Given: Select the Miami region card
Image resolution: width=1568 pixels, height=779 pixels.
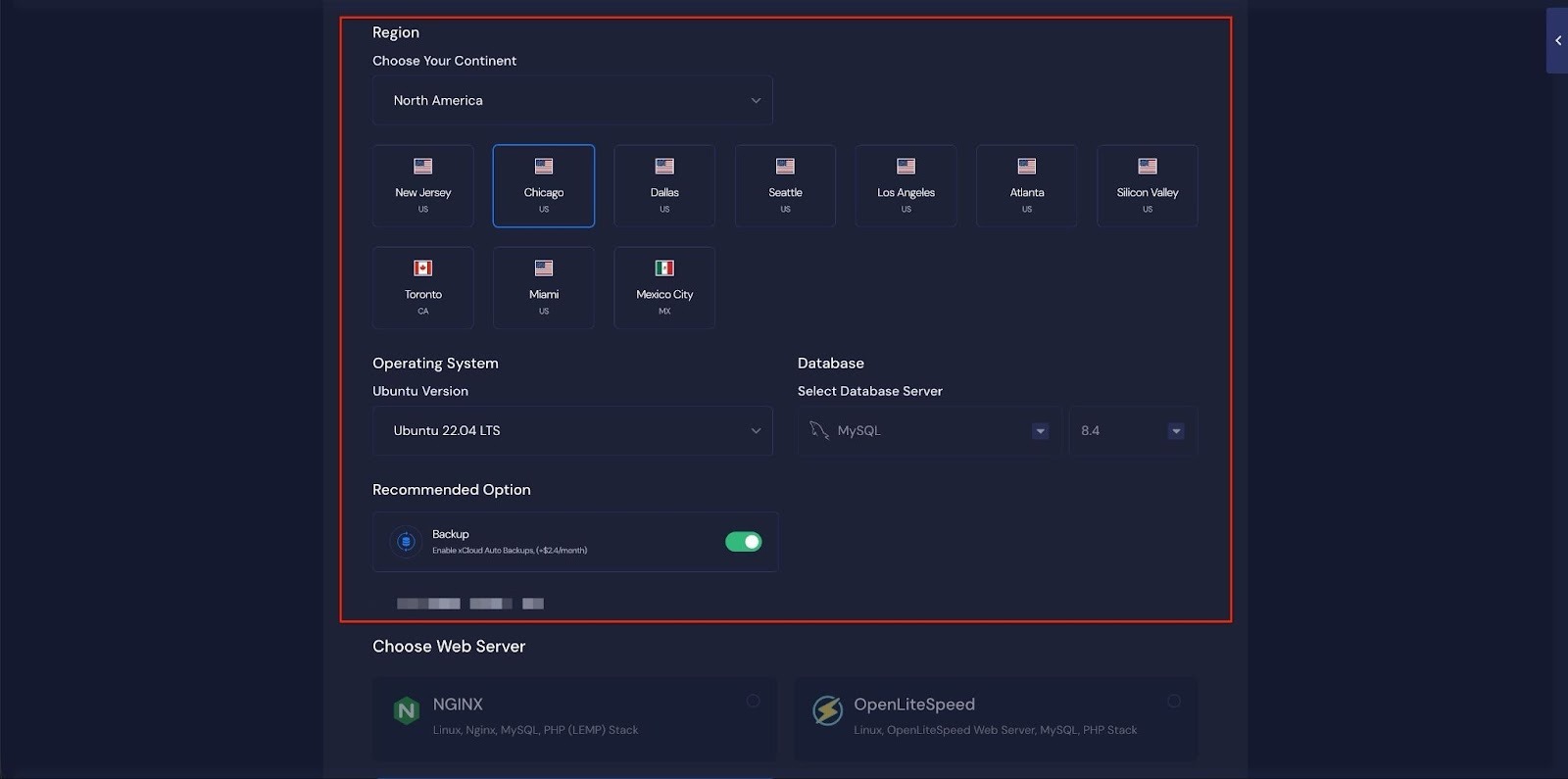Looking at the screenshot, I should click(x=543, y=288).
